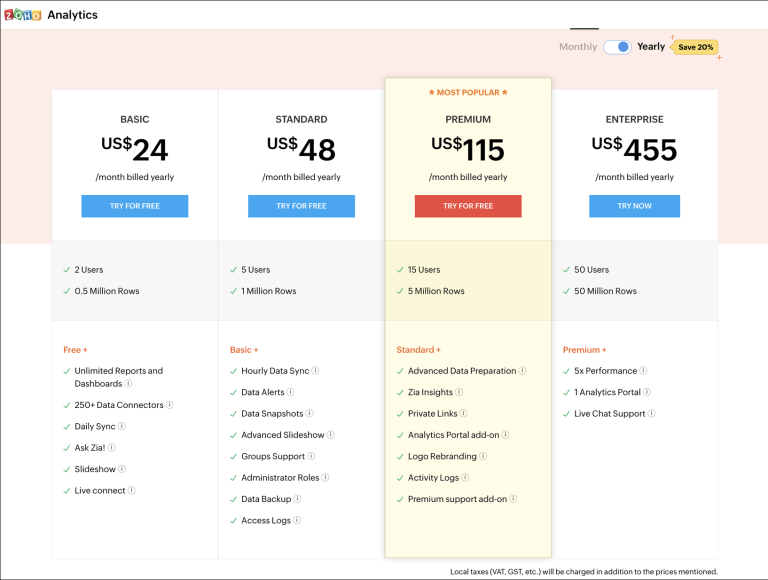Show info for Zia Insights
The image size is (768, 580).
point(459,392)
